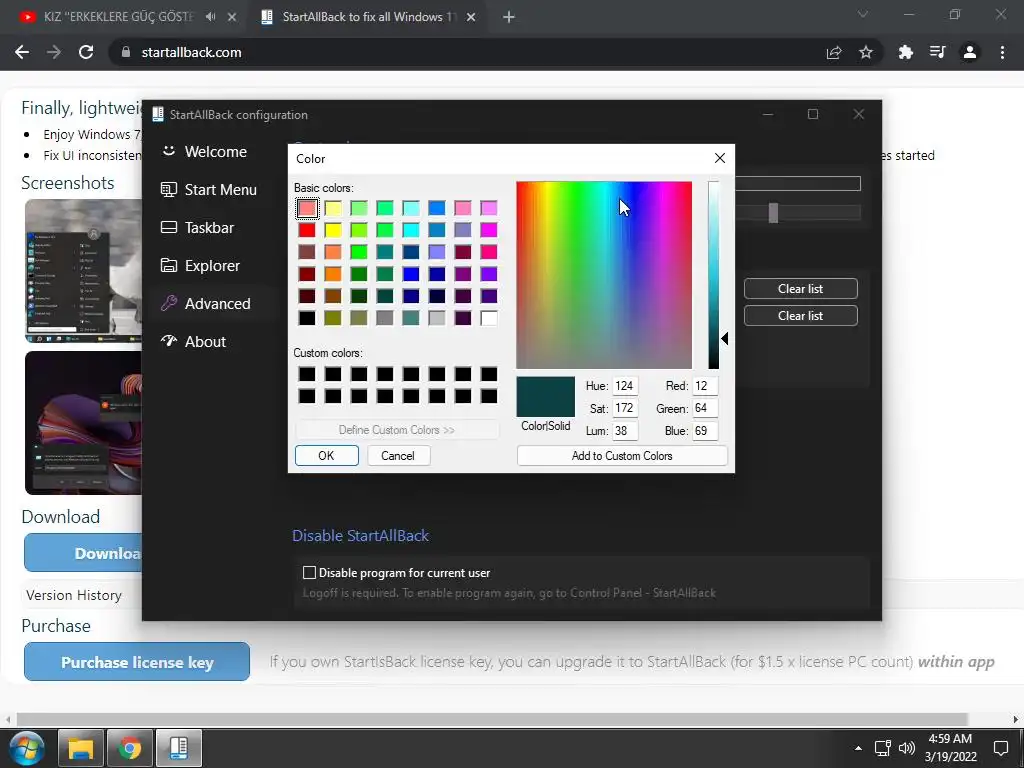This screenshot has width=1024, height=768.
Task: Click the Advanced wrench icon
Action: (168, 303)
